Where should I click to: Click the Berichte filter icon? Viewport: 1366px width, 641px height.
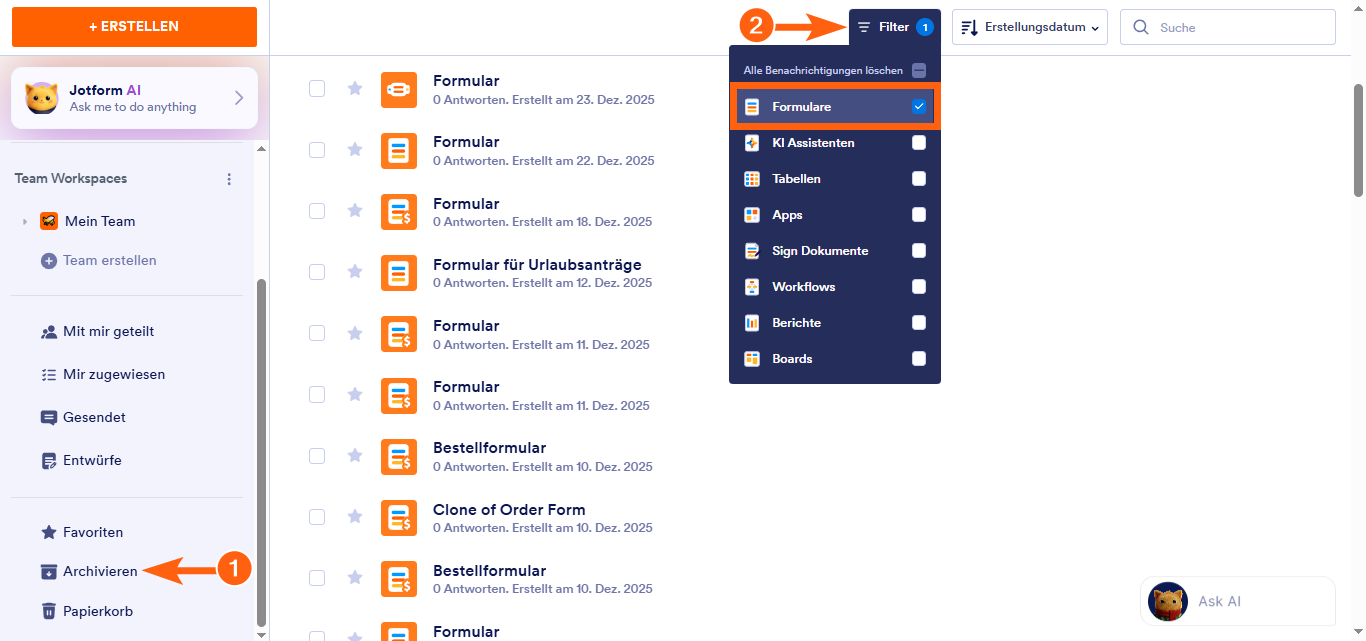pyautogui.click(x=752, y=323)
